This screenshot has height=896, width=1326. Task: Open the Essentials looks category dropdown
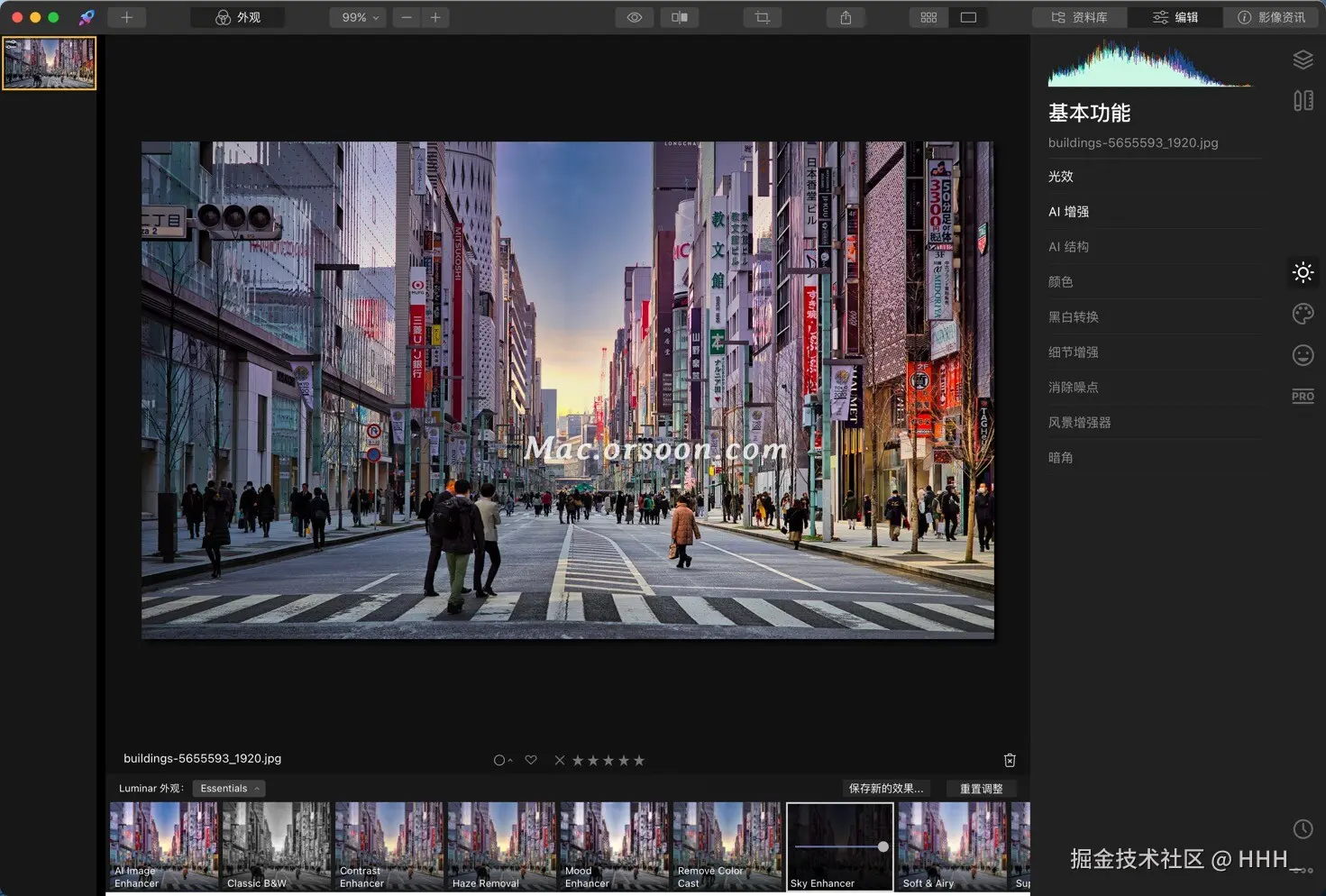229,788
